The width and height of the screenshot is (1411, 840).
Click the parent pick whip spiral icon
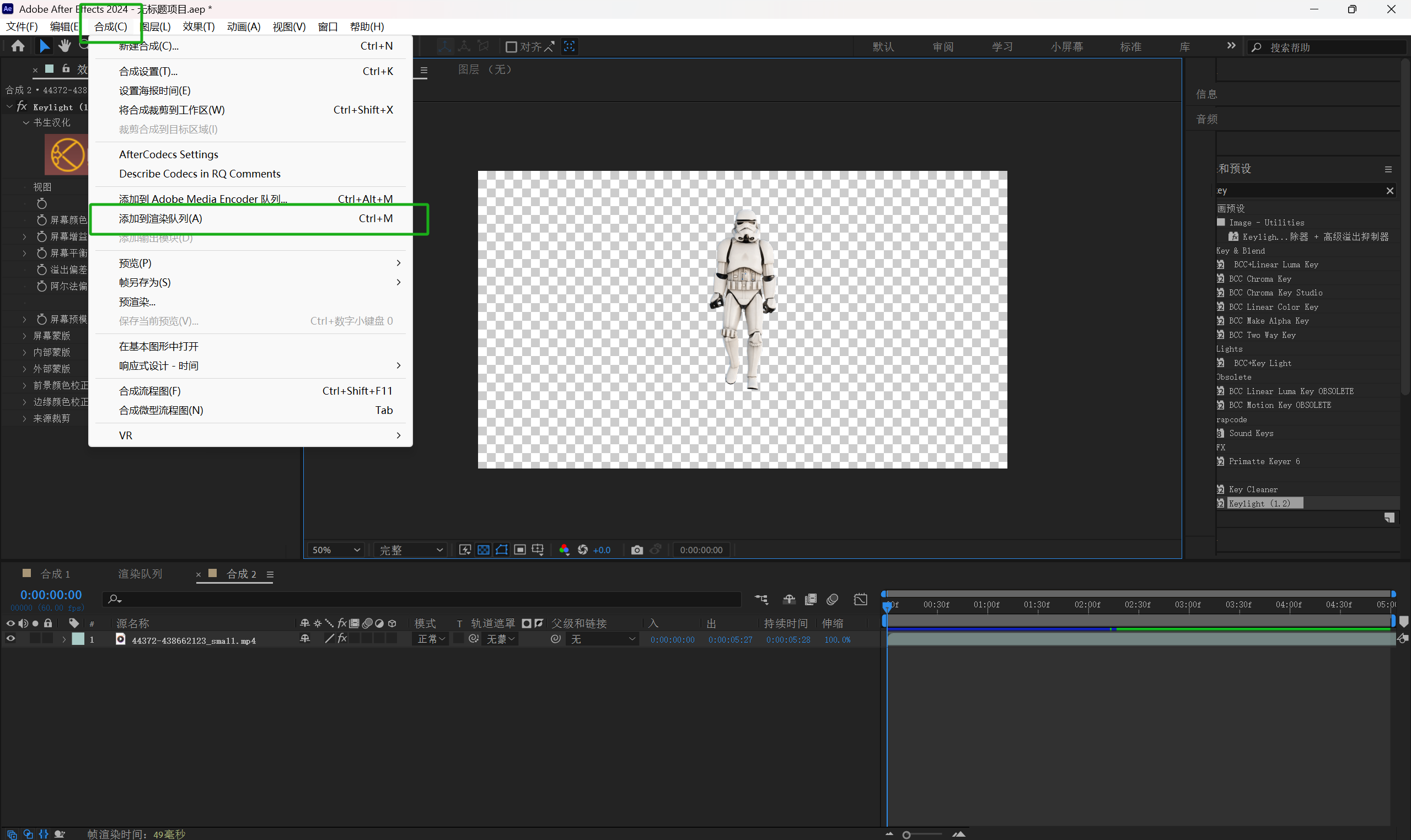click(x=556, y=639)
